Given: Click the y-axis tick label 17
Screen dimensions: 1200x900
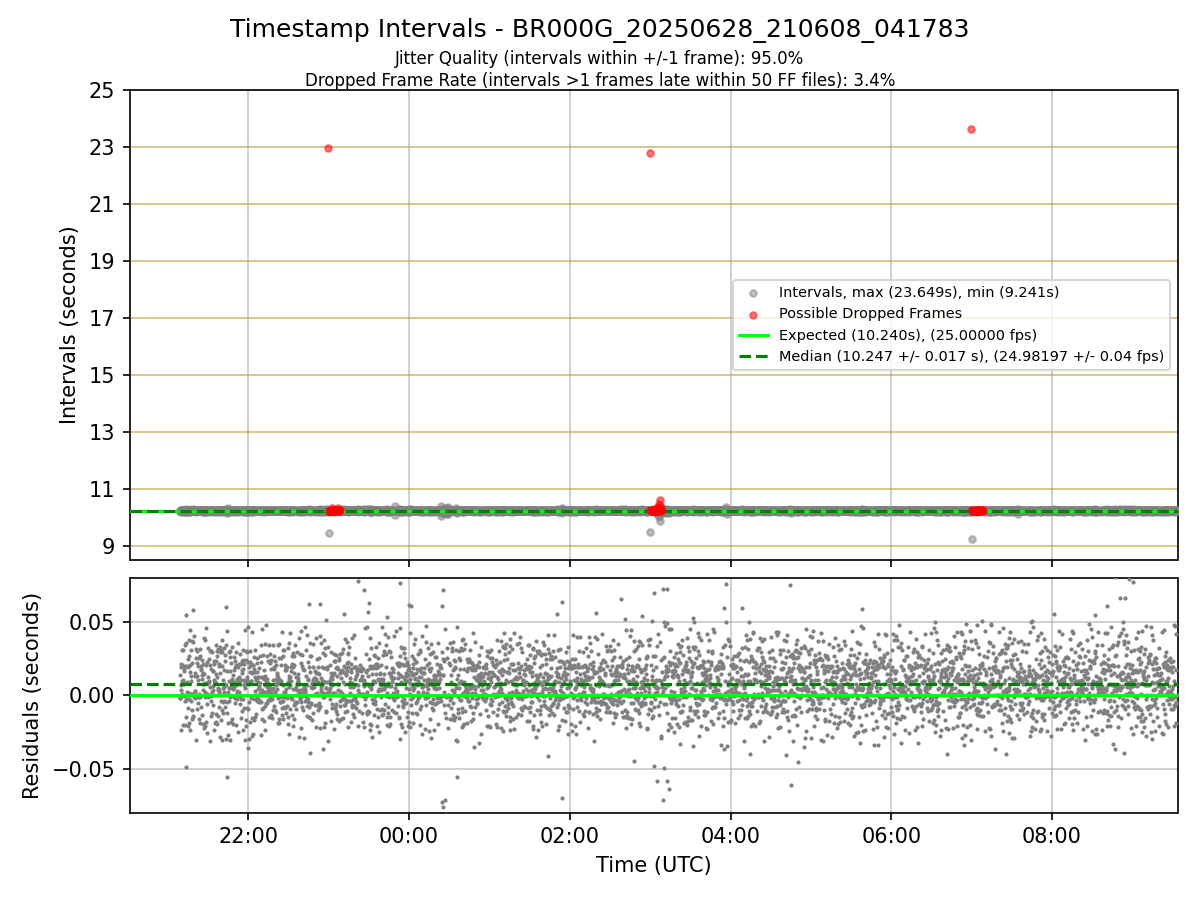Looking at the screenshot, I should tap(102, 319).
